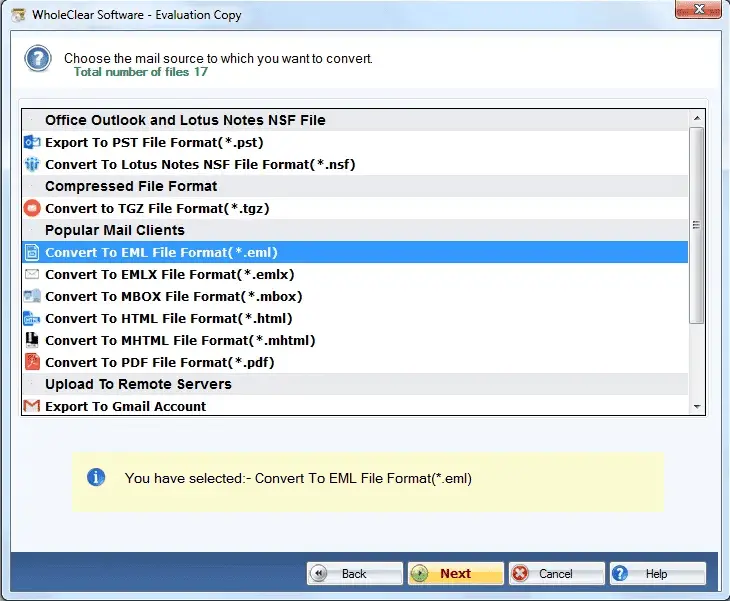Click the list scrollbar up arrow
This screenshot has width=730, height=601.
[x=696, y=118]
